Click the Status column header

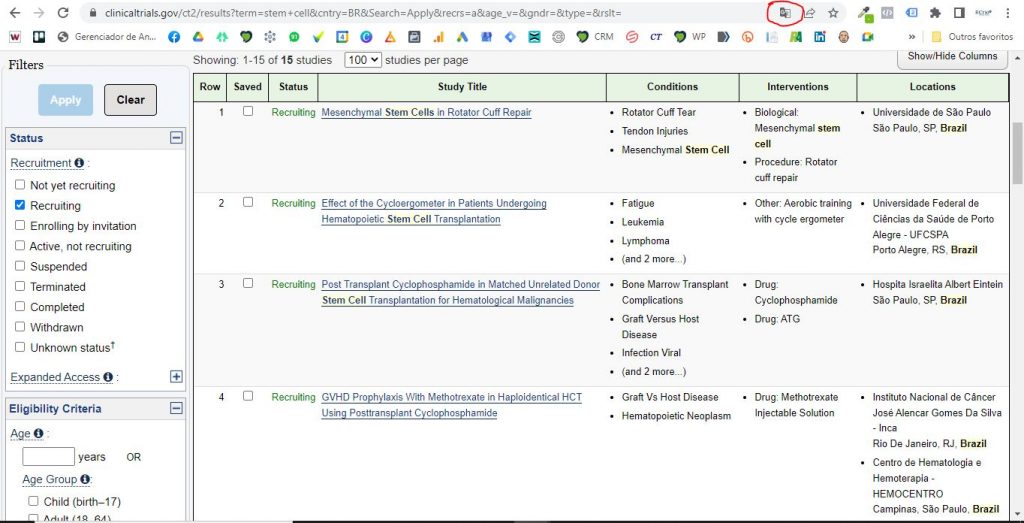[x=293, y=87]
